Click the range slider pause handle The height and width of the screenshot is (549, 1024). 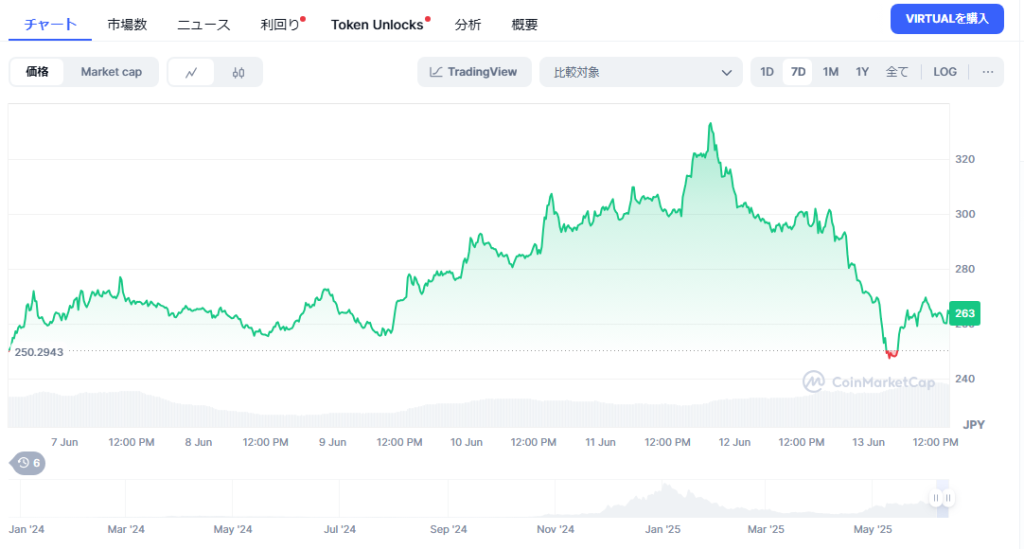coord(941,498)
